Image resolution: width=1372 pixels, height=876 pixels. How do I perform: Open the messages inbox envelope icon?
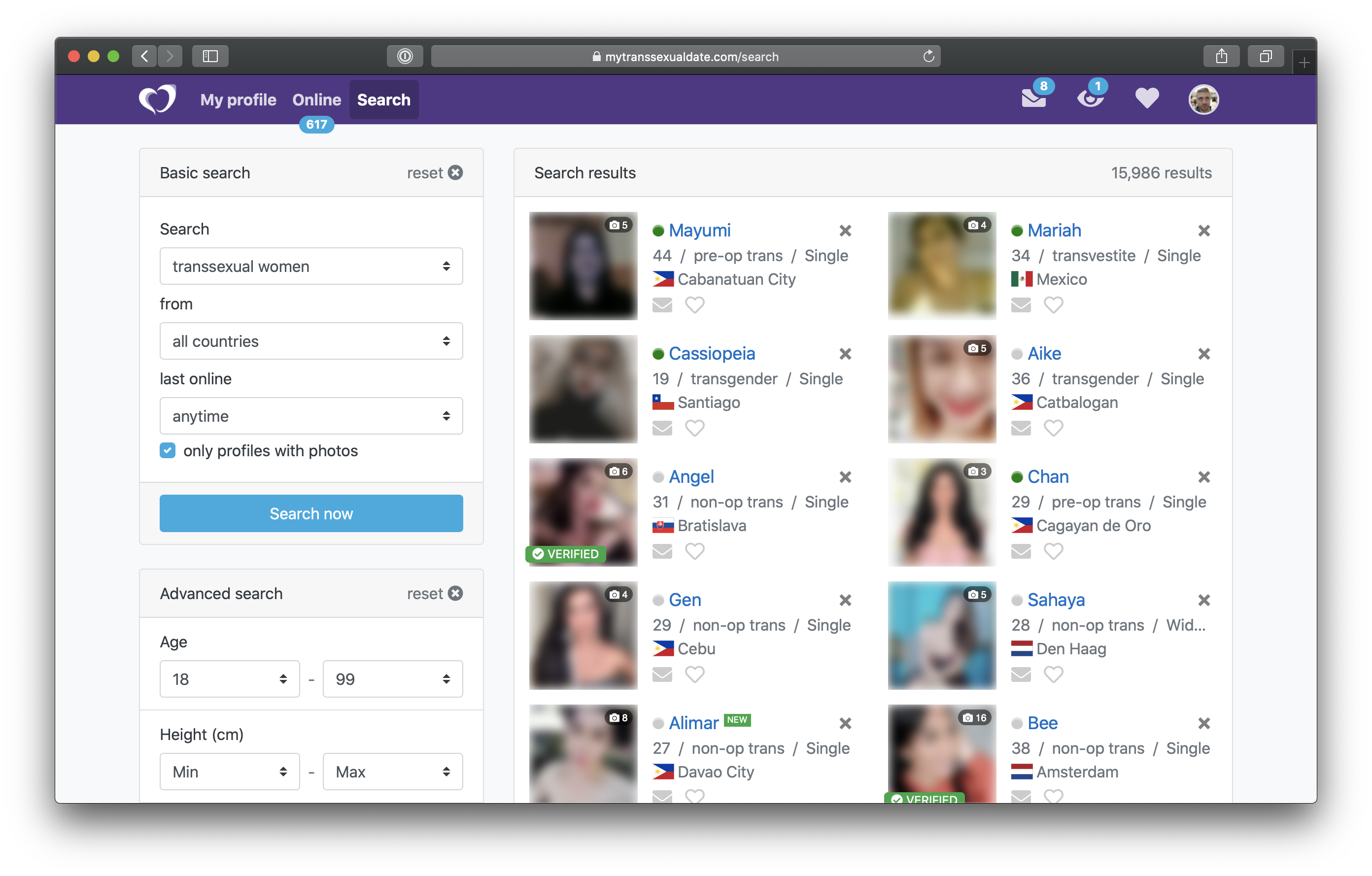tap(1032, 99)
